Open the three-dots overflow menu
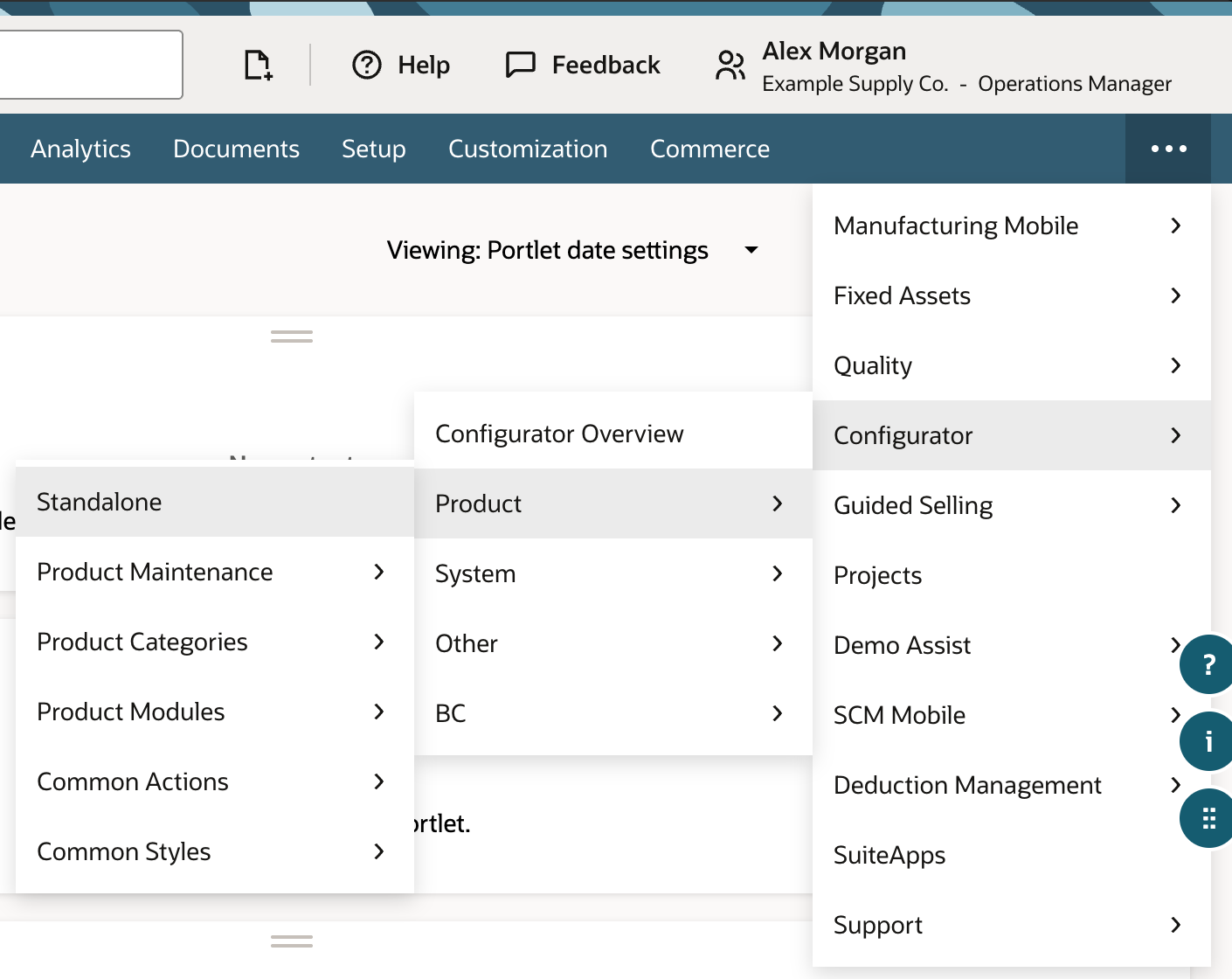The height and width of the screenshot is (979, 1232). click(x=1168, y=149)
